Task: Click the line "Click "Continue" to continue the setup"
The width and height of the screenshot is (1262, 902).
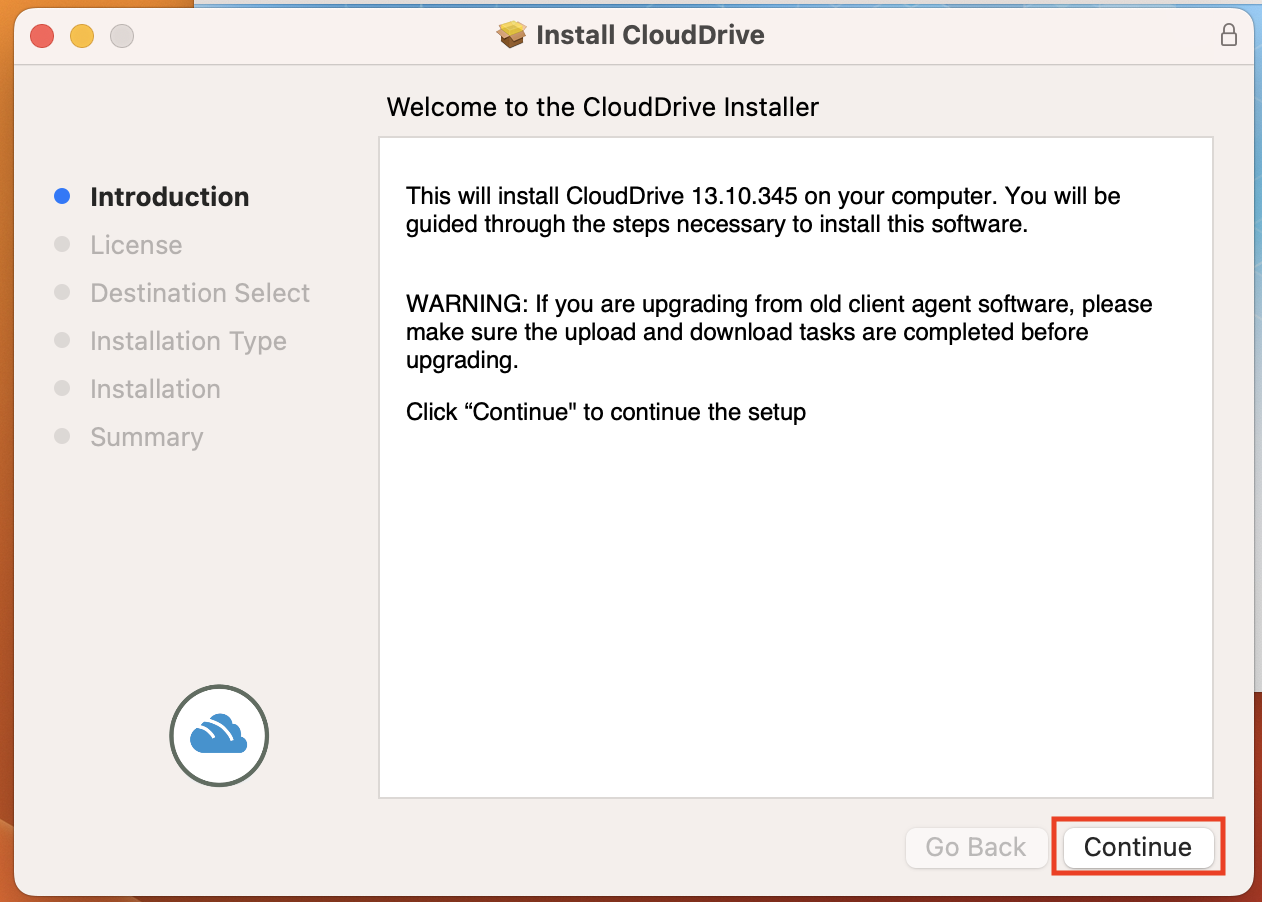Action: pos(606,412)
